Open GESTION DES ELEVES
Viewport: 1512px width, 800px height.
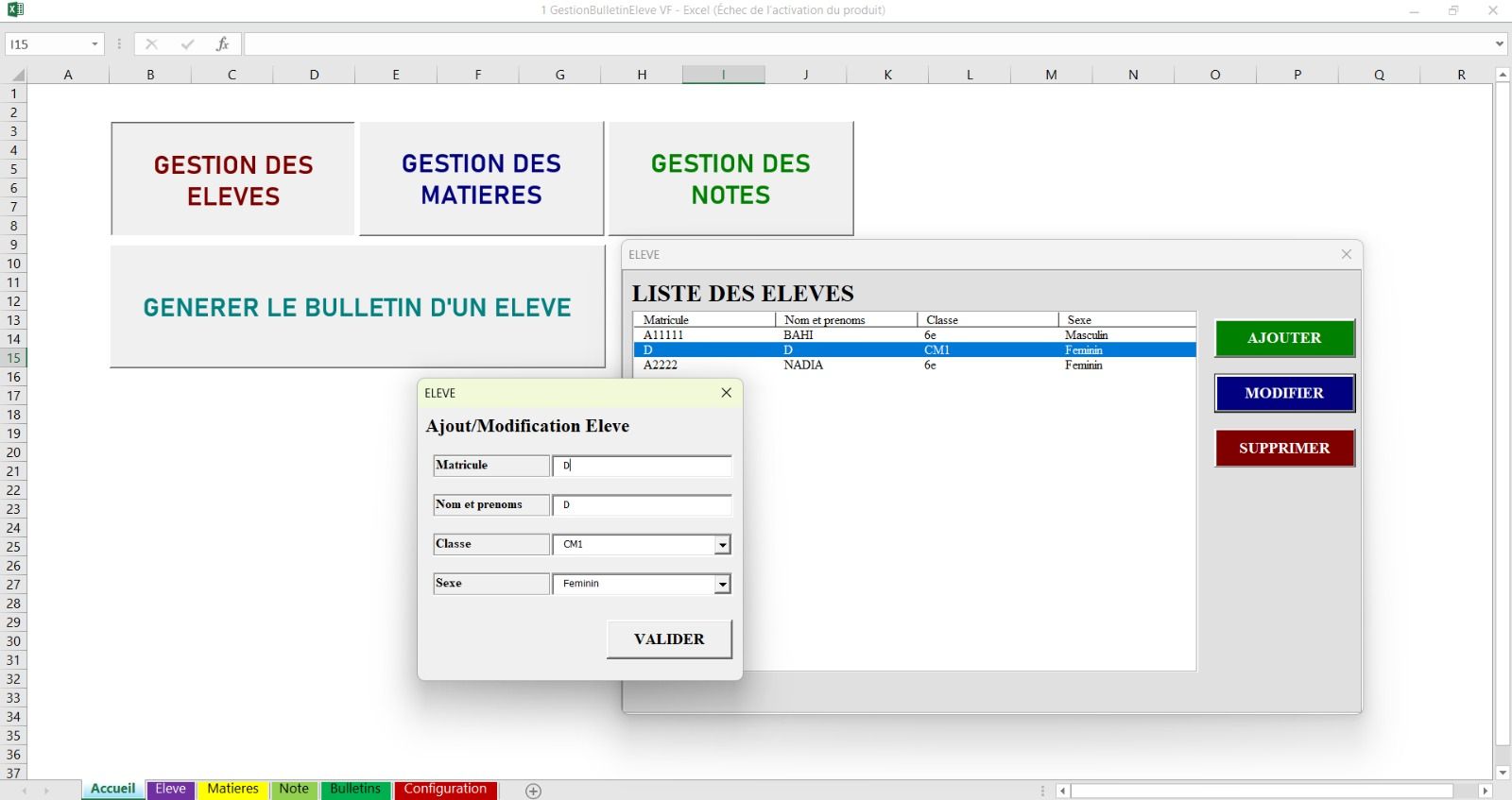point(232,179)
